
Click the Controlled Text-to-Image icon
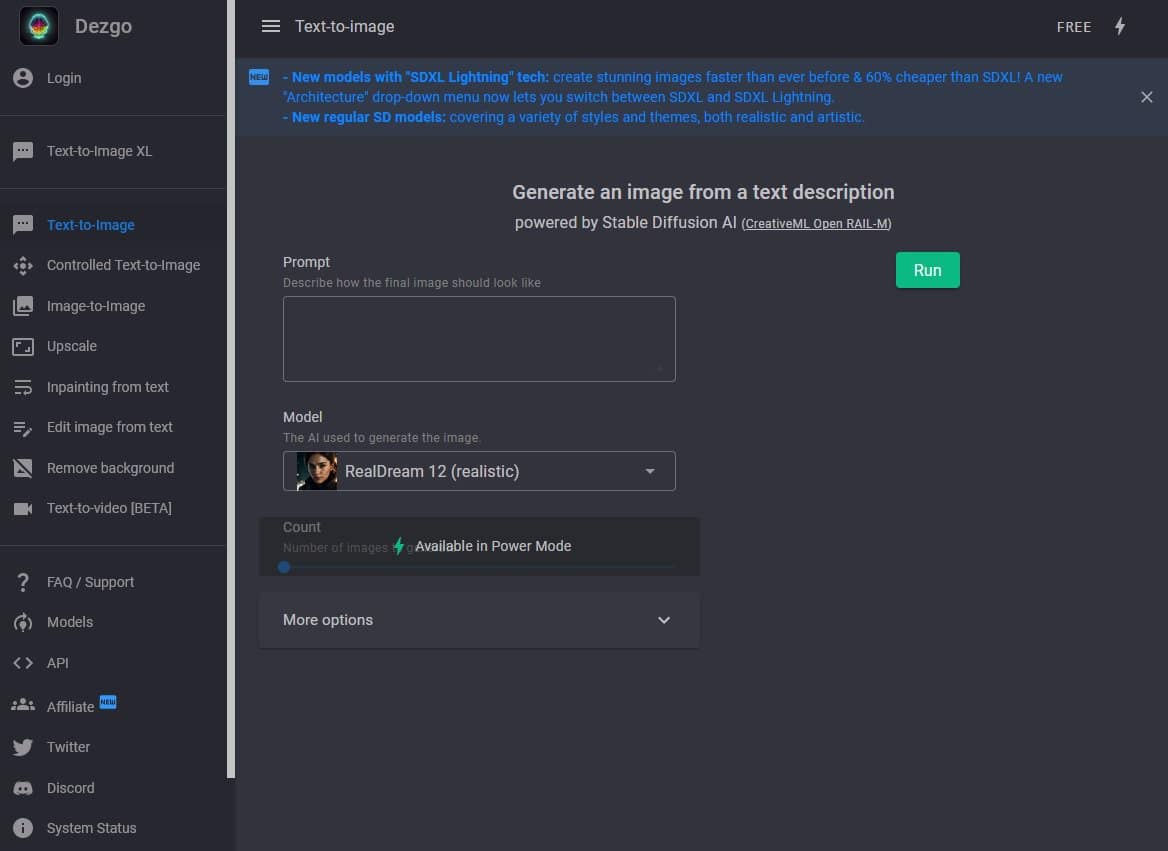23,265
